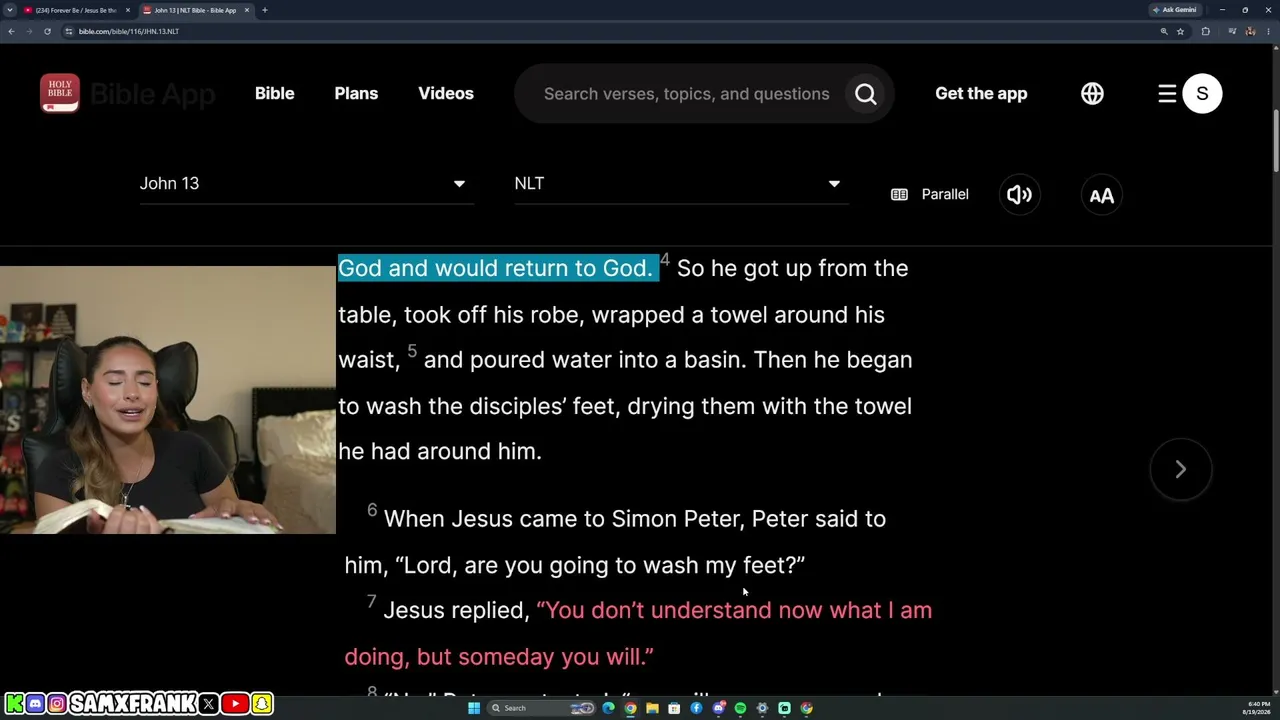Open the S user profile avatar

[1202, 94]
